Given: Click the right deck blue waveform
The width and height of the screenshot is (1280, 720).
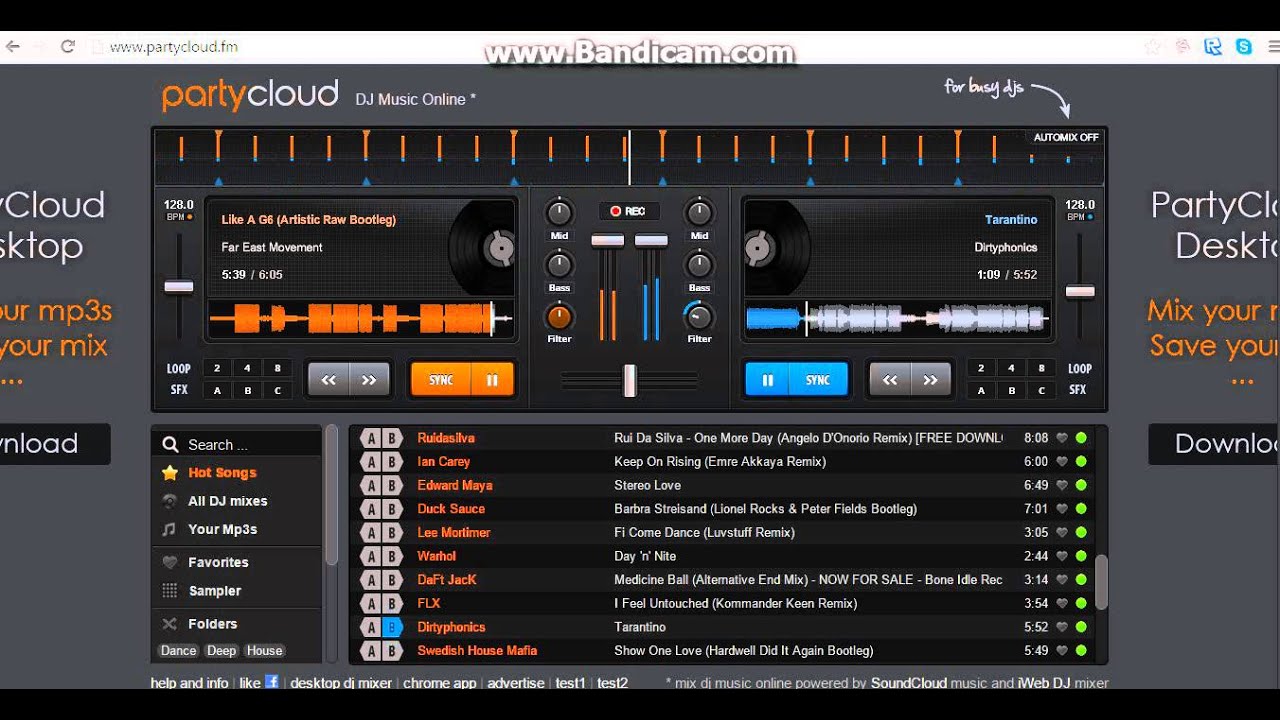Looking at the screenshot, I should click(897, 320).
